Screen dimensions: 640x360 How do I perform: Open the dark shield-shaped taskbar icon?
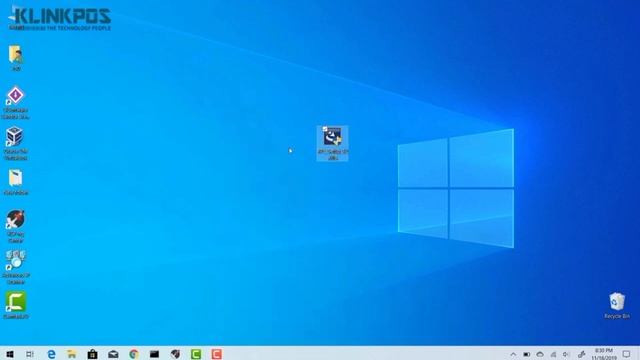coord(175,354)
